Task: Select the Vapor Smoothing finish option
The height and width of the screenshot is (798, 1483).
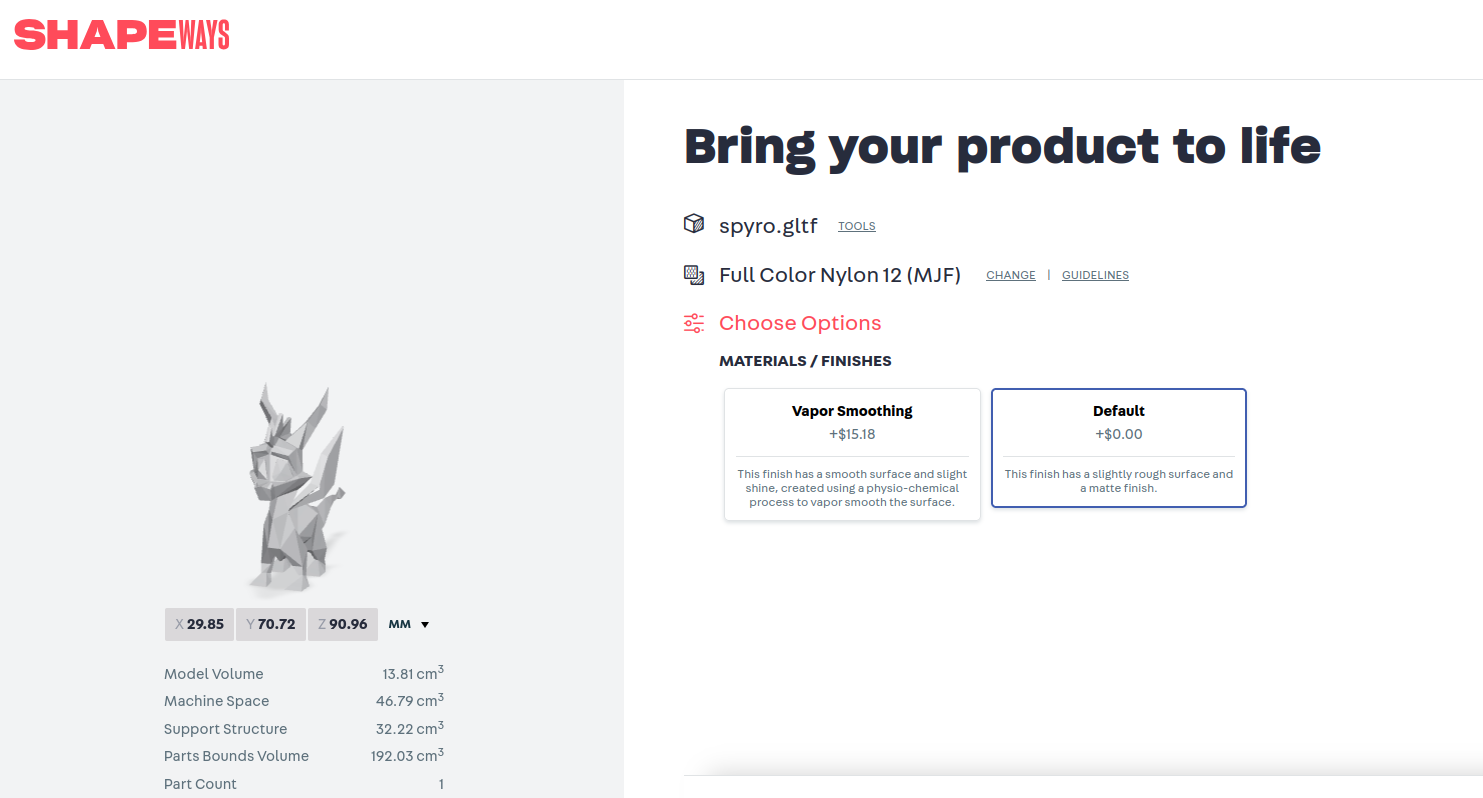Action: click(852, 454)
